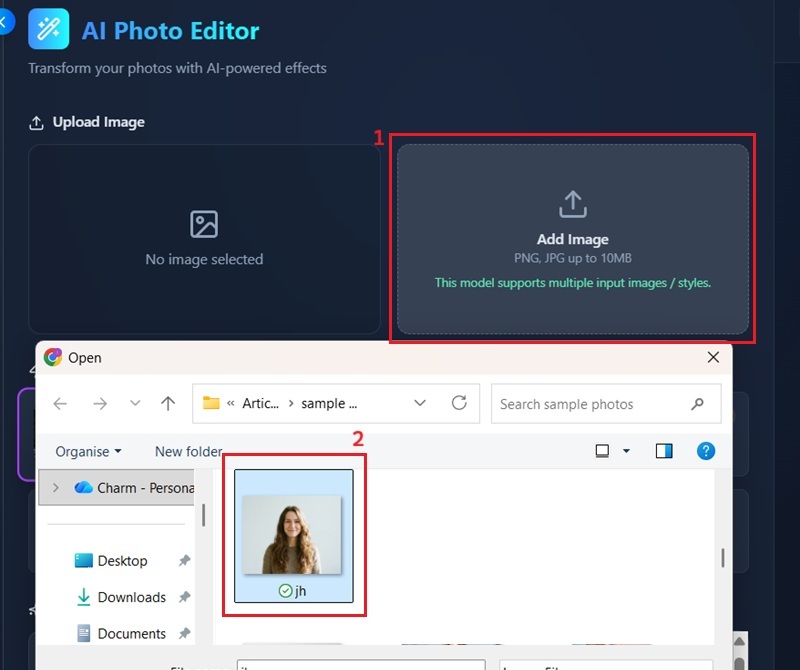Click the jh file name label

[x=300, y=591]
